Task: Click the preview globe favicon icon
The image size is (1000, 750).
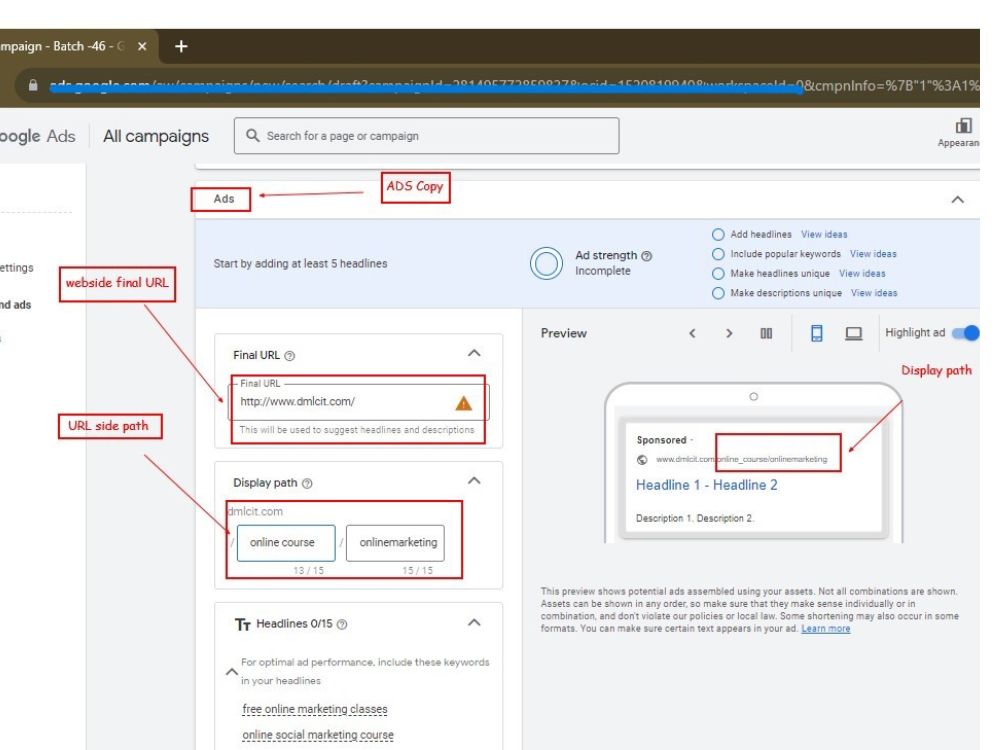Action: [642, 460]
